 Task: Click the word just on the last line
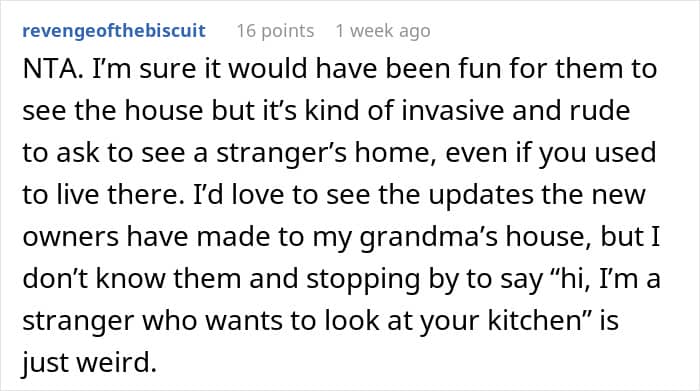[46, 363]
